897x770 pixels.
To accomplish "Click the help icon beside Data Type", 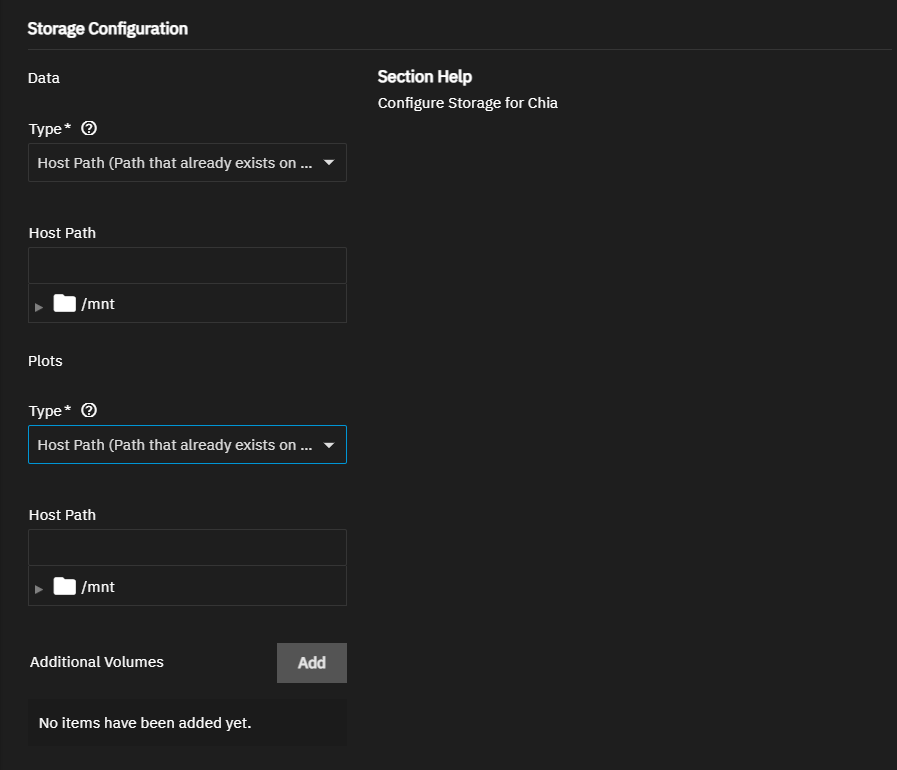I will [89, 129].
